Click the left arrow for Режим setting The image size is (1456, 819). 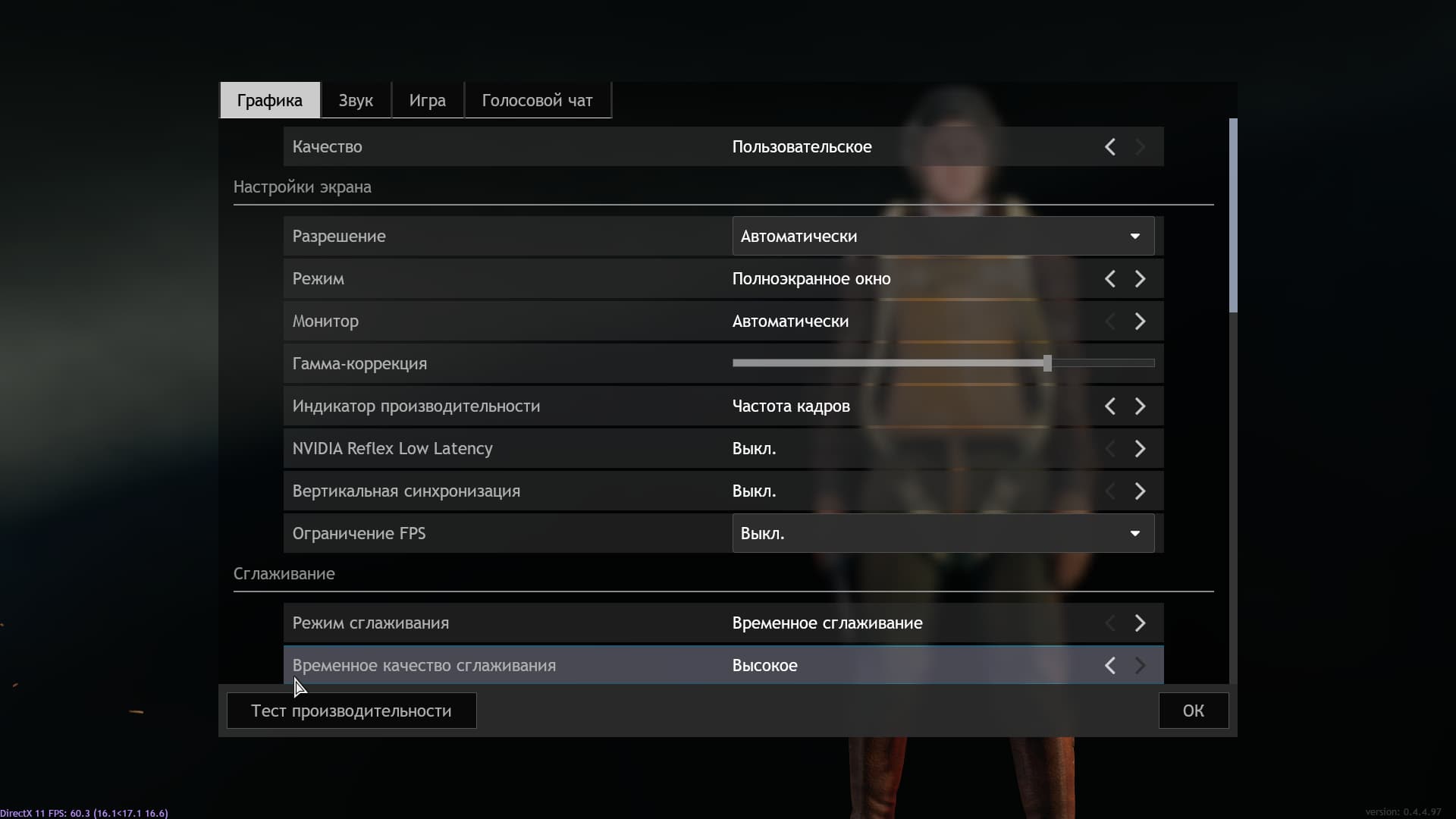coord(1109,278)
